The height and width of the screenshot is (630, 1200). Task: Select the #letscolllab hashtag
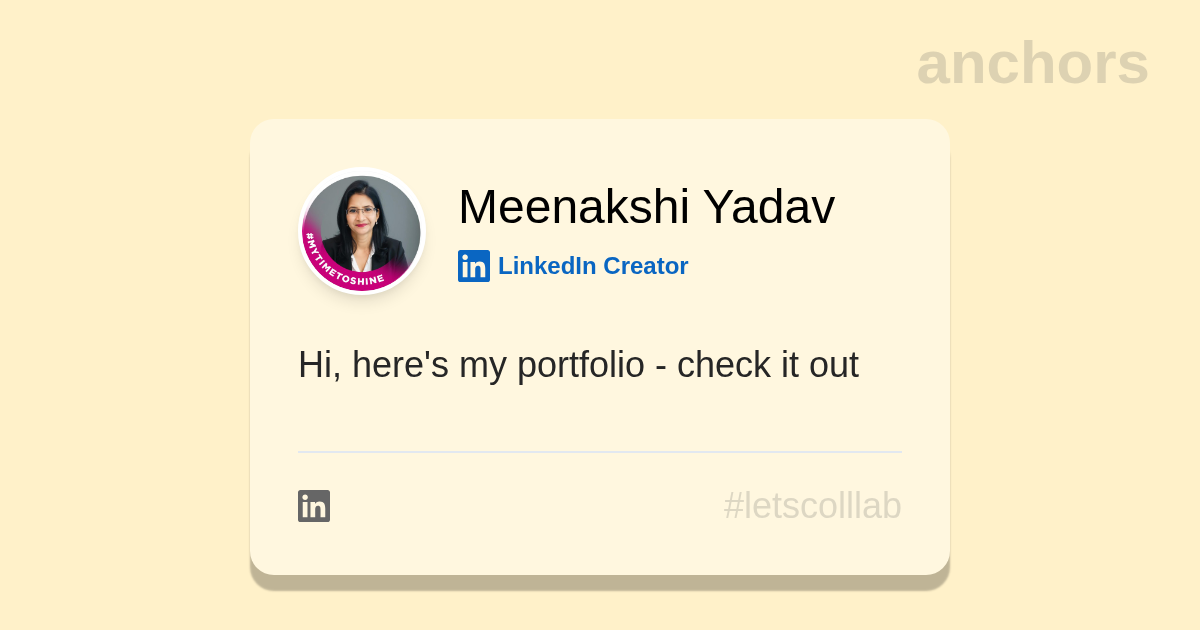coord(812,506)
